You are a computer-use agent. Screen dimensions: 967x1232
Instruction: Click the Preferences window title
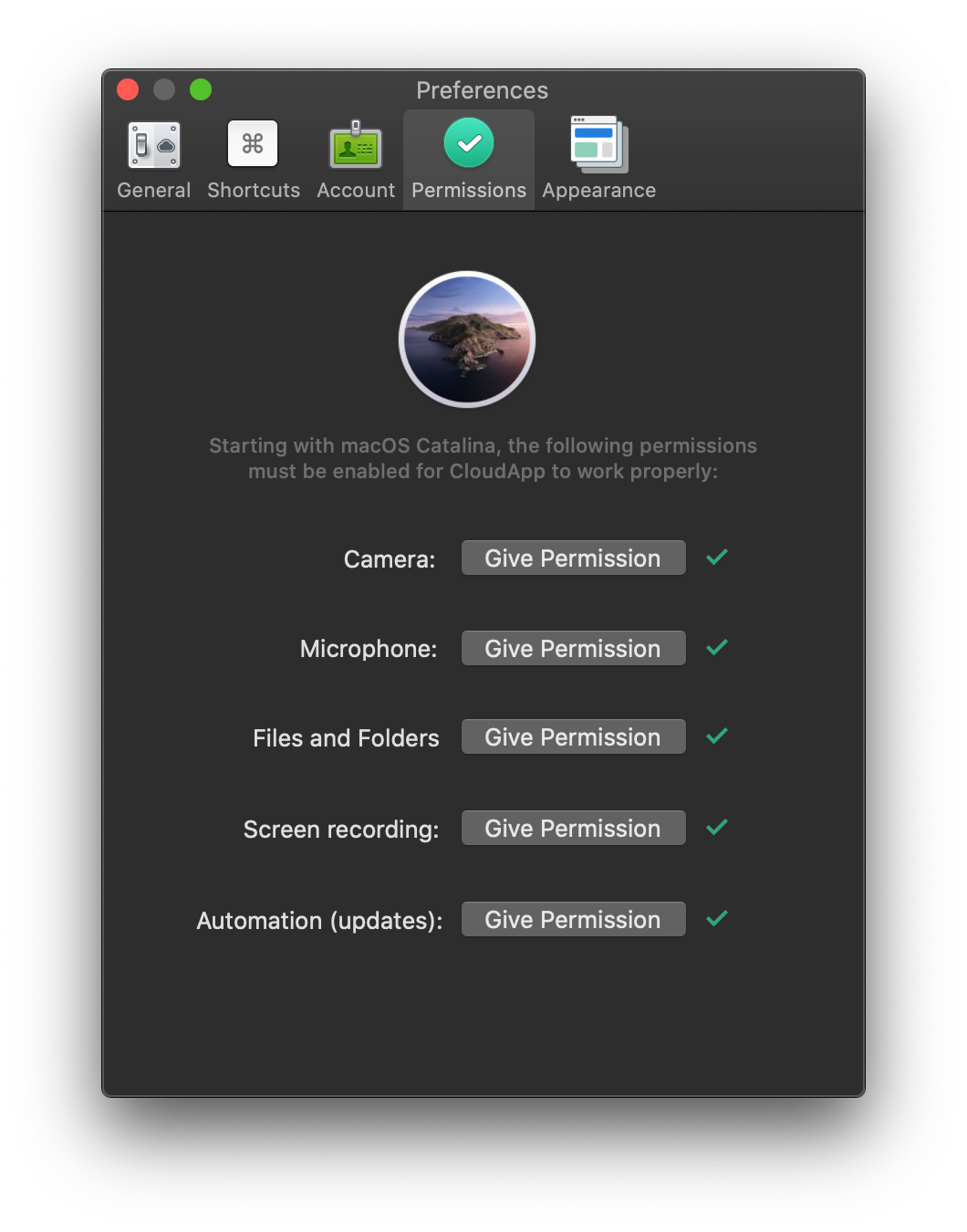pos(483,90)
